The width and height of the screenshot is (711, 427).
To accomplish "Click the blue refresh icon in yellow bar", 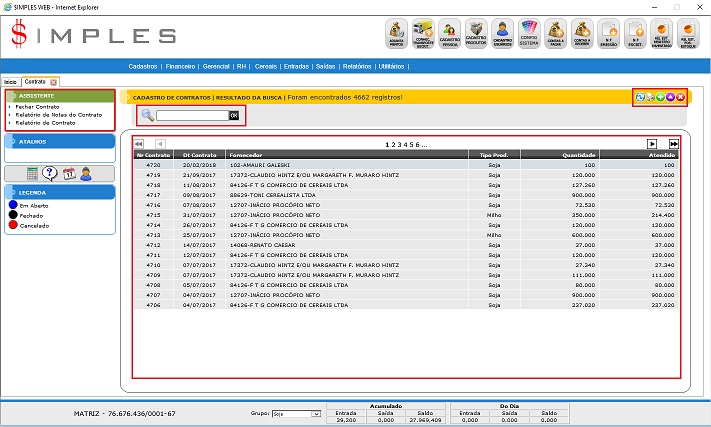I will (640, 97).
